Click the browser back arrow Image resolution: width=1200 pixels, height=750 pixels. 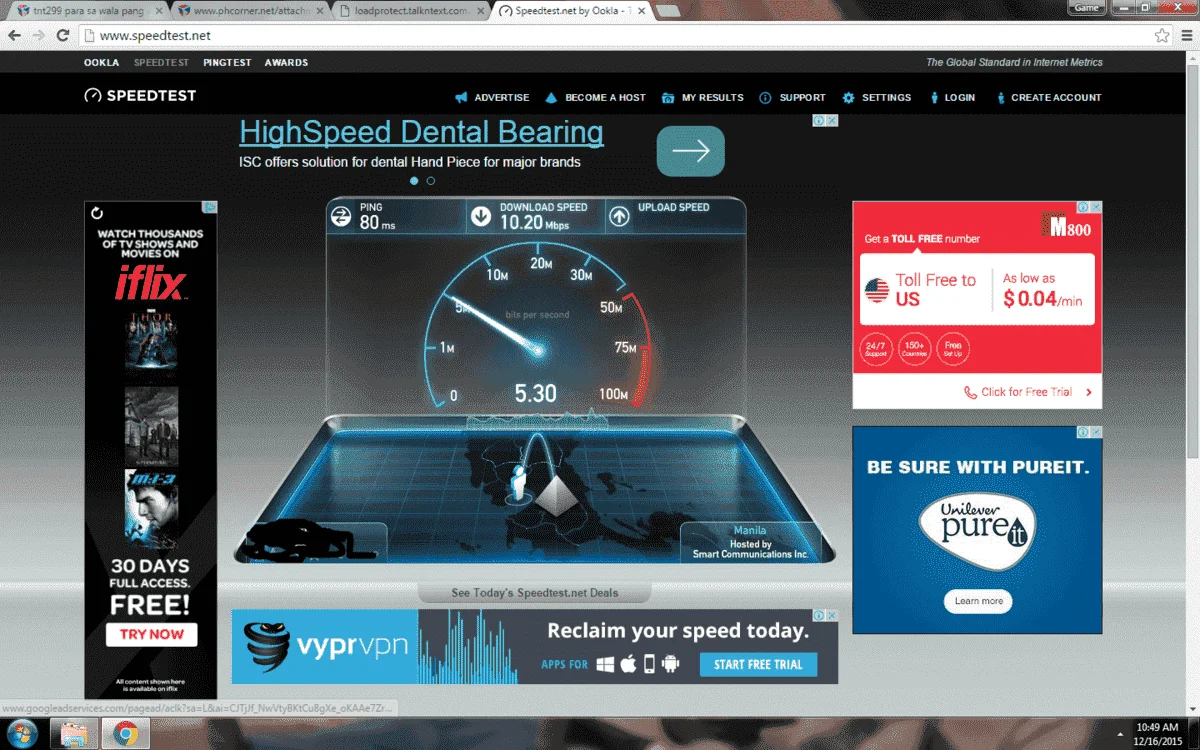[15, 35]
